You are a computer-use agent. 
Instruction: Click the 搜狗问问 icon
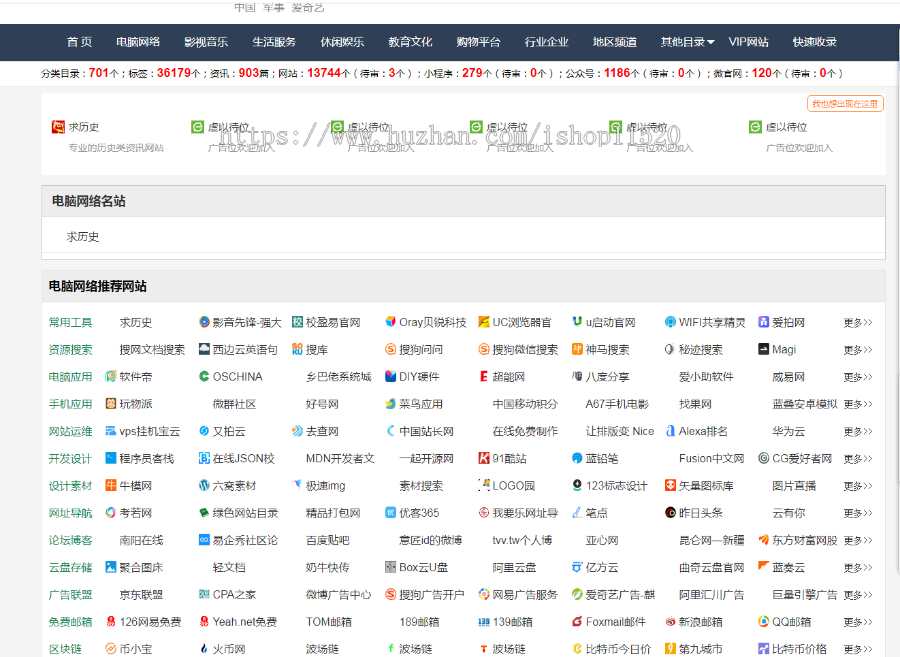point(390,349)
